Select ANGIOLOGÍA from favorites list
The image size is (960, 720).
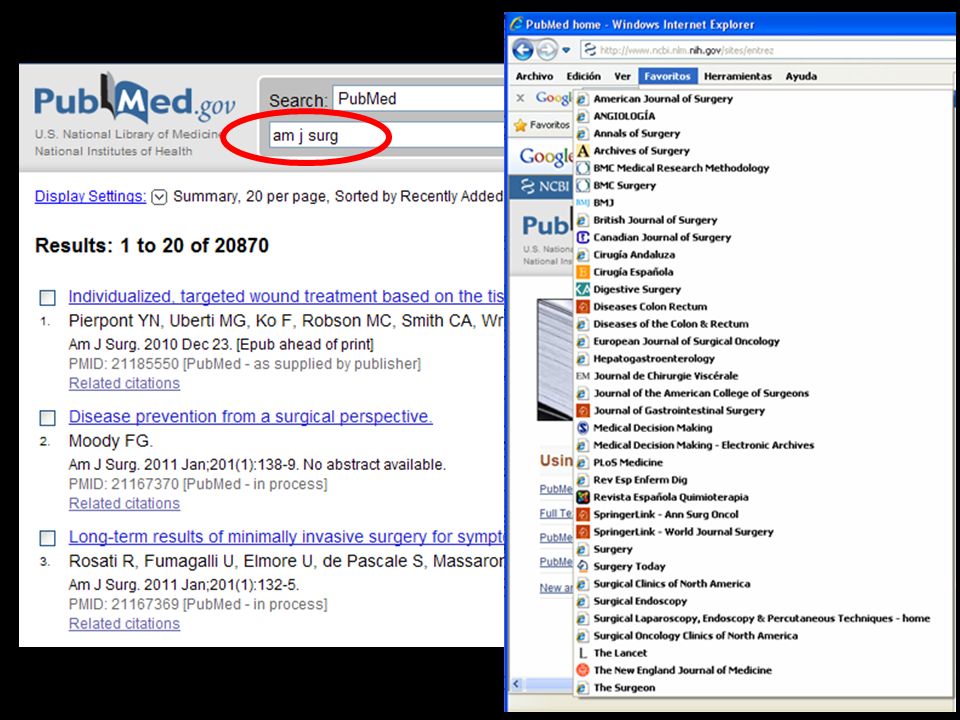tap(624, 116)
